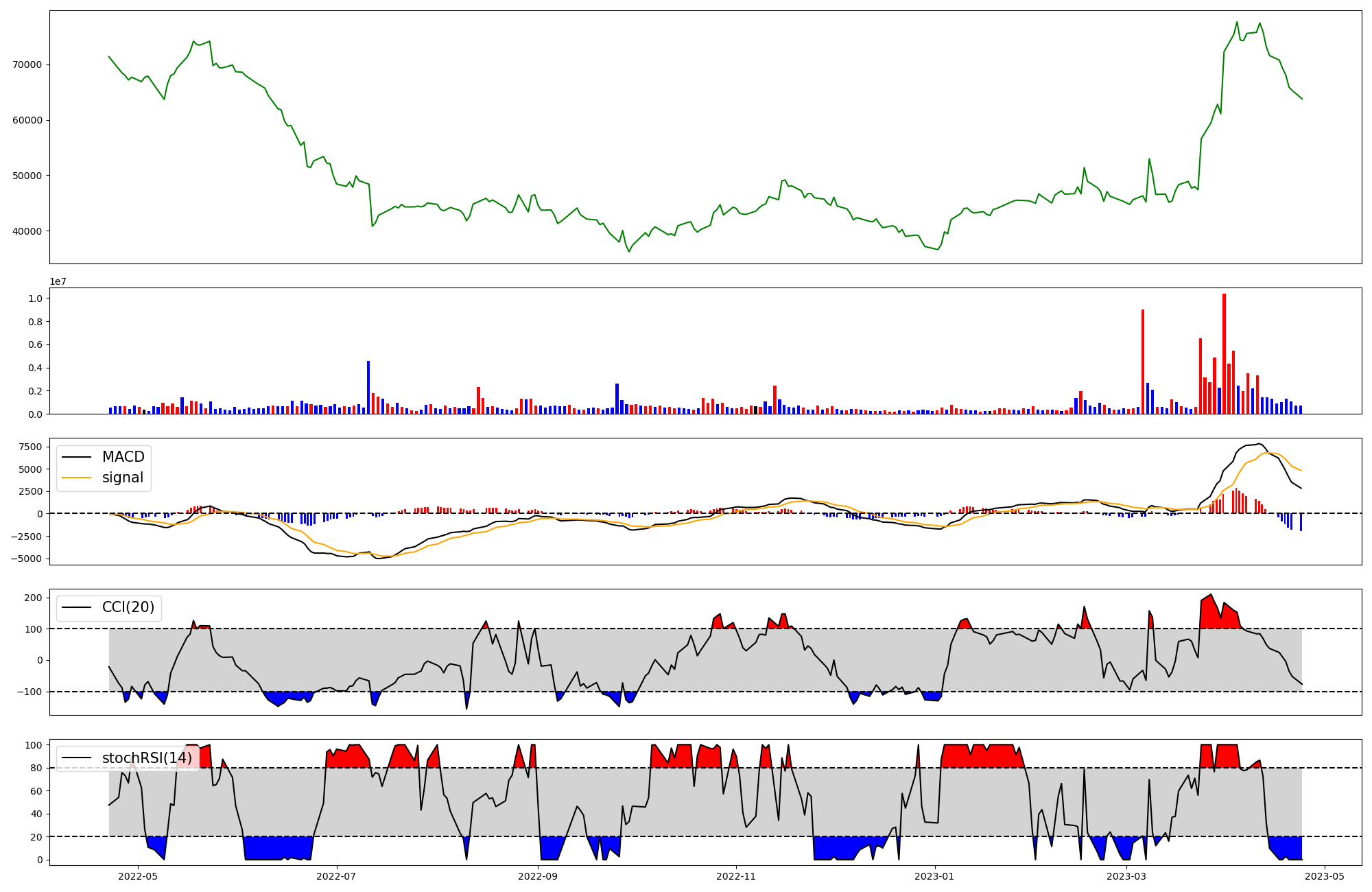Click the 1e7 volume scale exponent label
This screenshot has width=1372, height=892.
click(58, 282)
